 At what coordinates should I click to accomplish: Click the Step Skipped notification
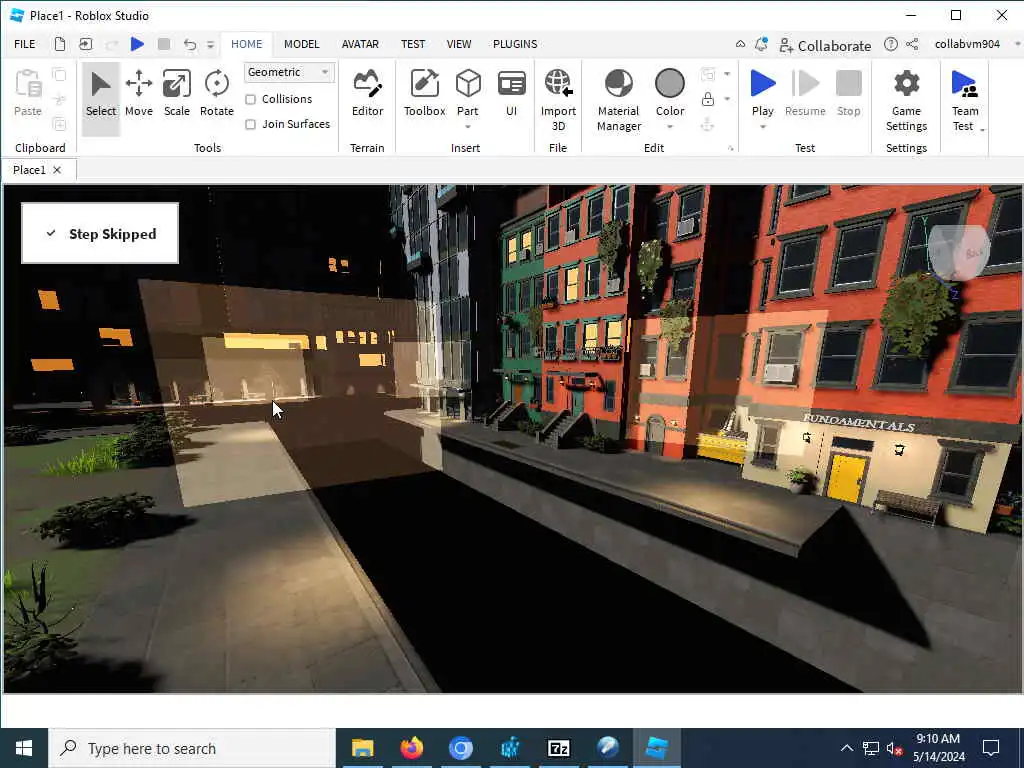point(100,233)
